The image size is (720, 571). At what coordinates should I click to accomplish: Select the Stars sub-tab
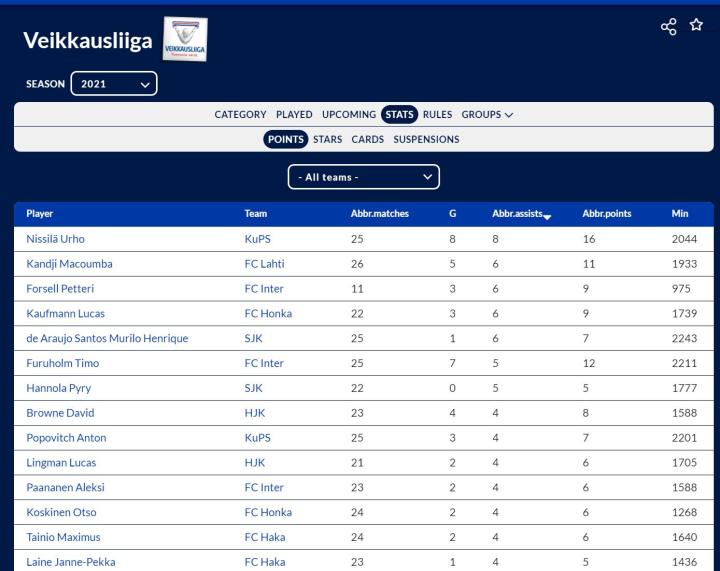pyautogui.click(x=327, y=139)
